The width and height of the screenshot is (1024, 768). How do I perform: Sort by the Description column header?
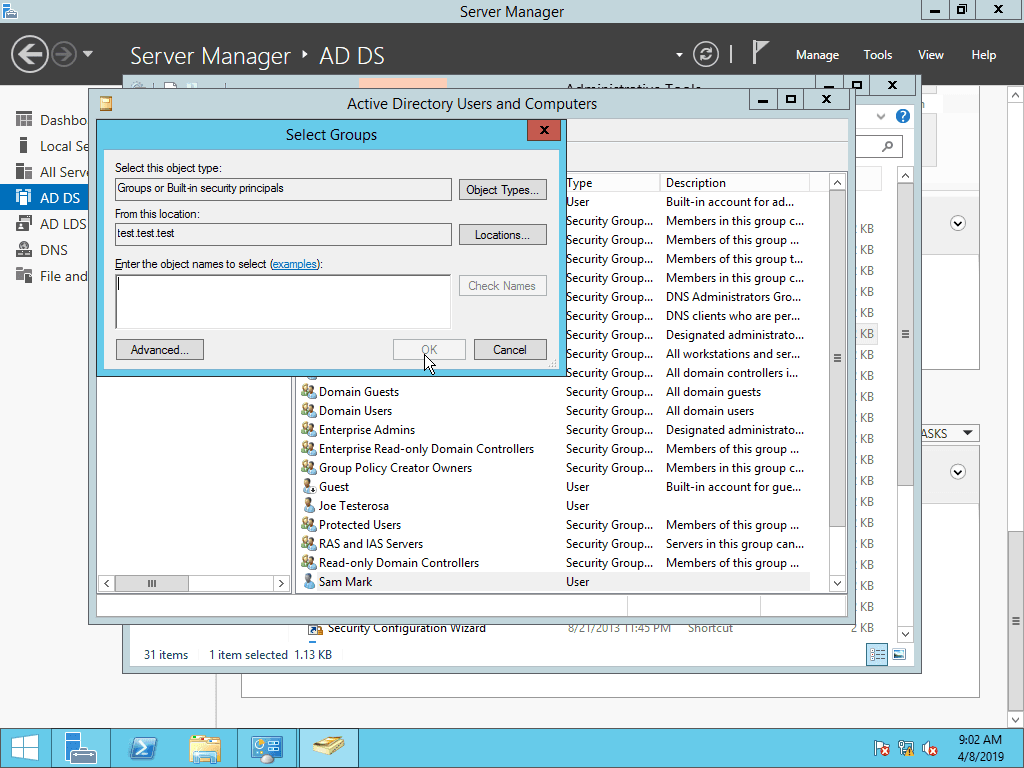(x=735, y=183)
